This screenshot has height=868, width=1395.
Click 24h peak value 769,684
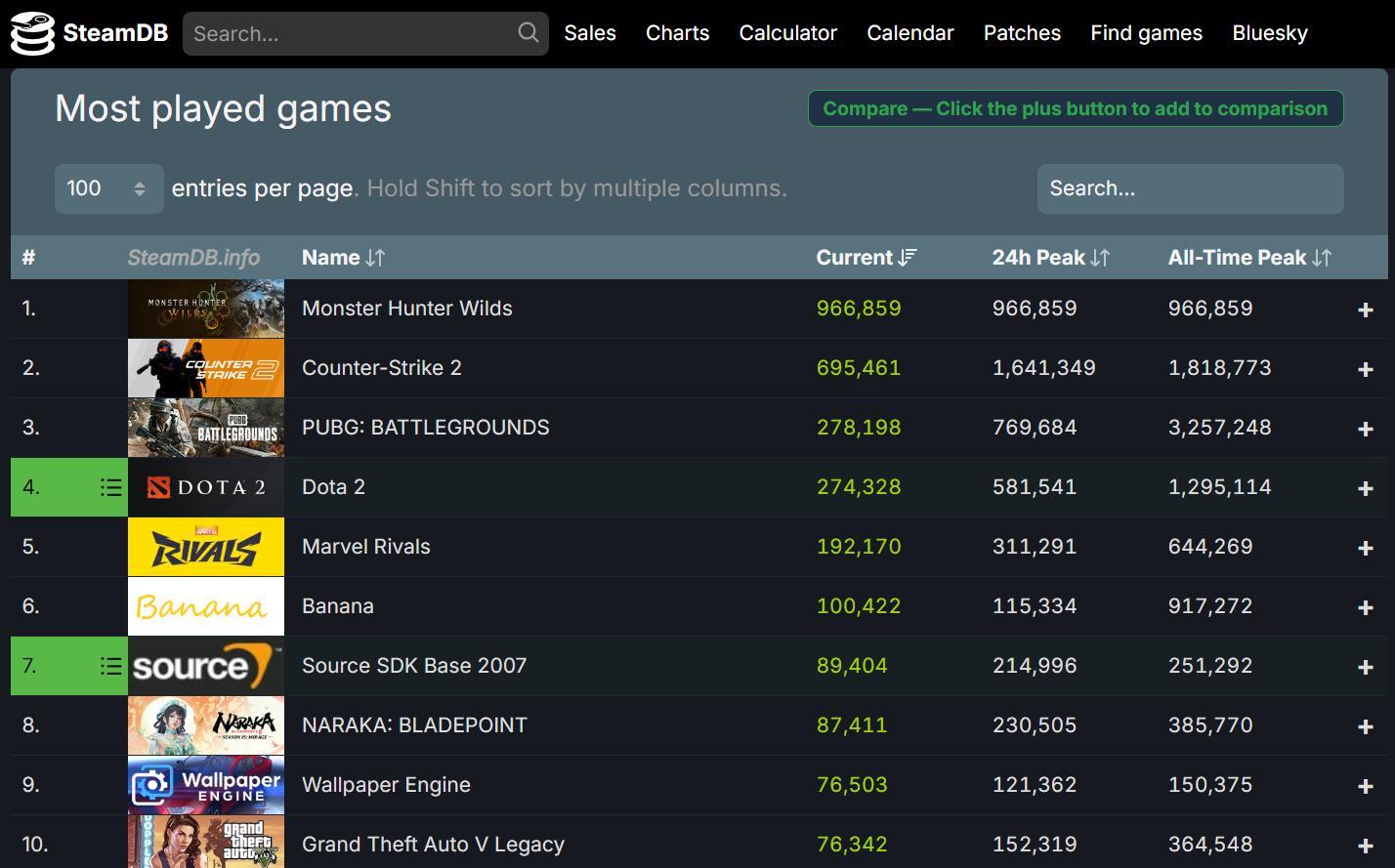click(1035, 428)
